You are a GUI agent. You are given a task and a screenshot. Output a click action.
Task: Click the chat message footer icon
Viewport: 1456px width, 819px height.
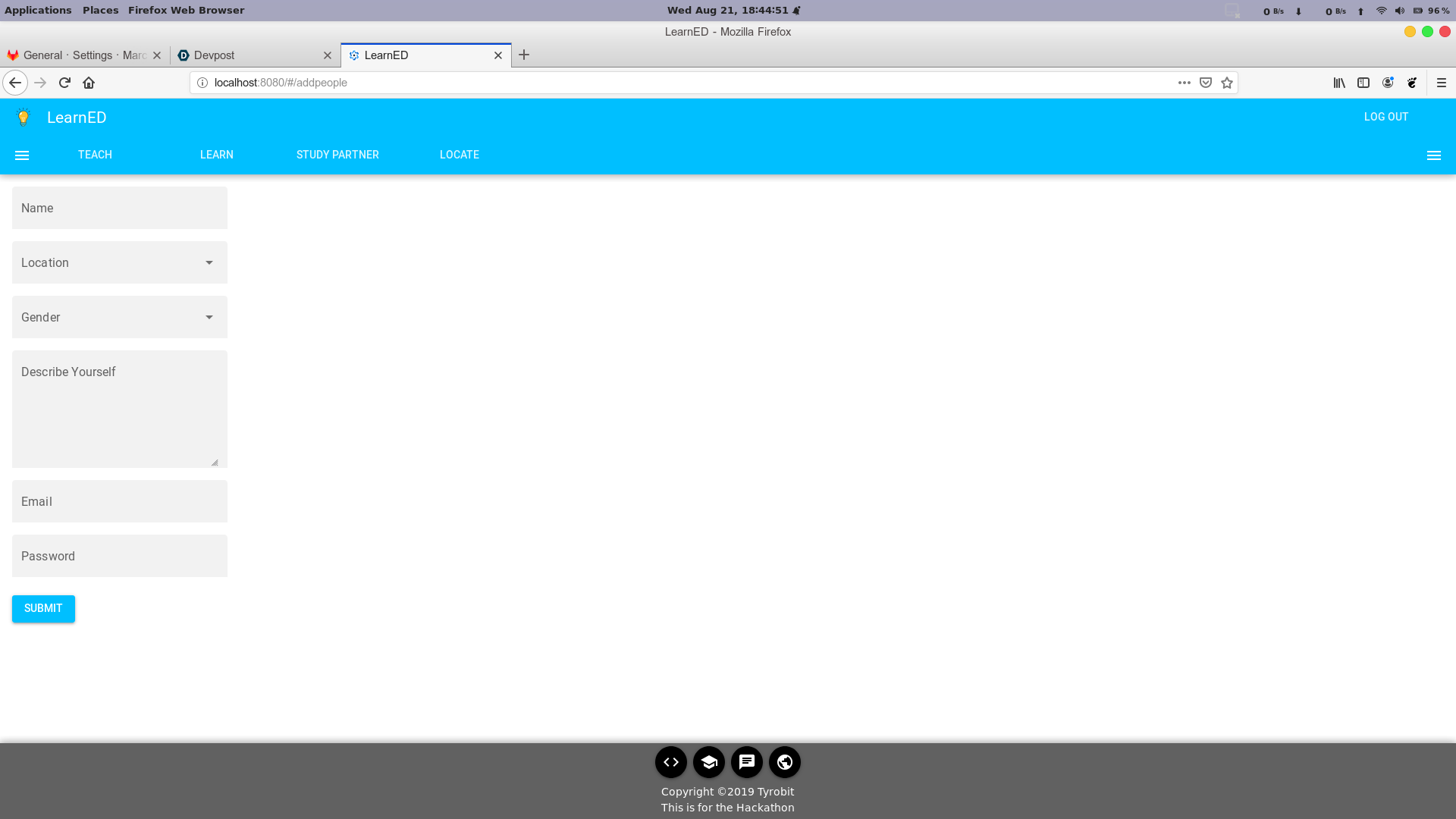click(x=746, y=762)
